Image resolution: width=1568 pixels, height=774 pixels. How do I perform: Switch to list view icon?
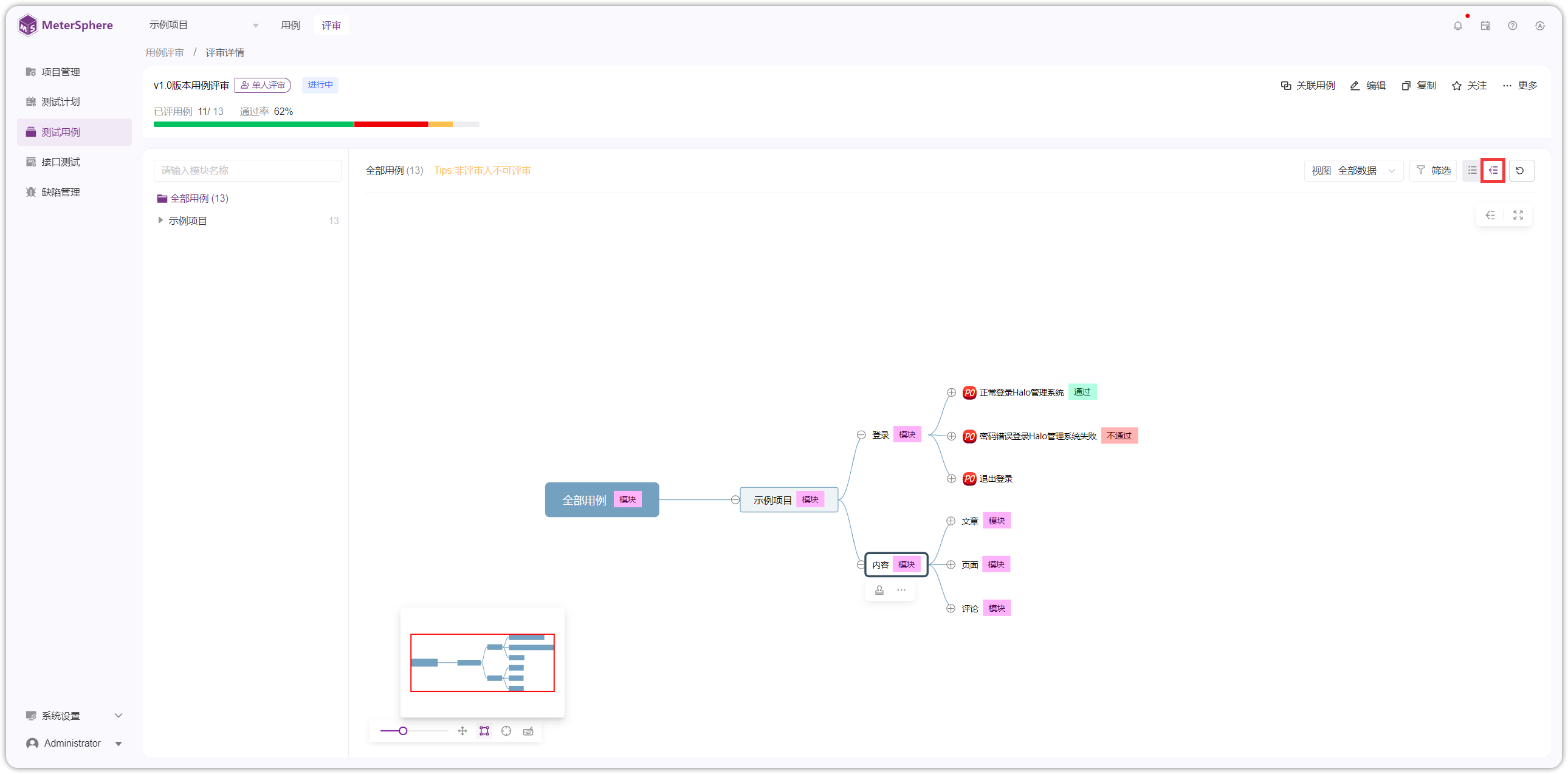(x=1472, y=170)
